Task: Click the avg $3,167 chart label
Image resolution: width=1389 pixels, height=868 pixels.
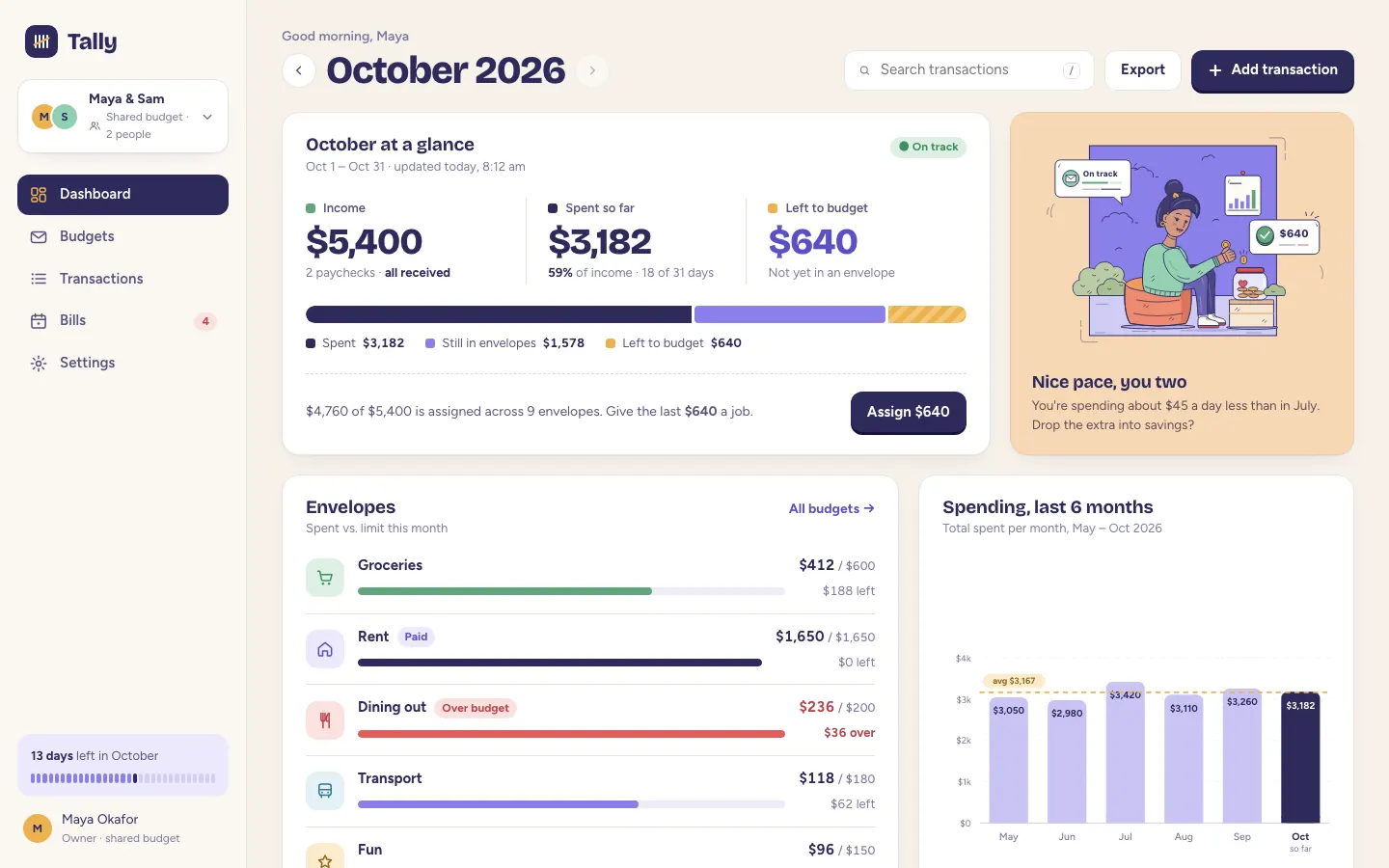Action: tap(1014, 681)
